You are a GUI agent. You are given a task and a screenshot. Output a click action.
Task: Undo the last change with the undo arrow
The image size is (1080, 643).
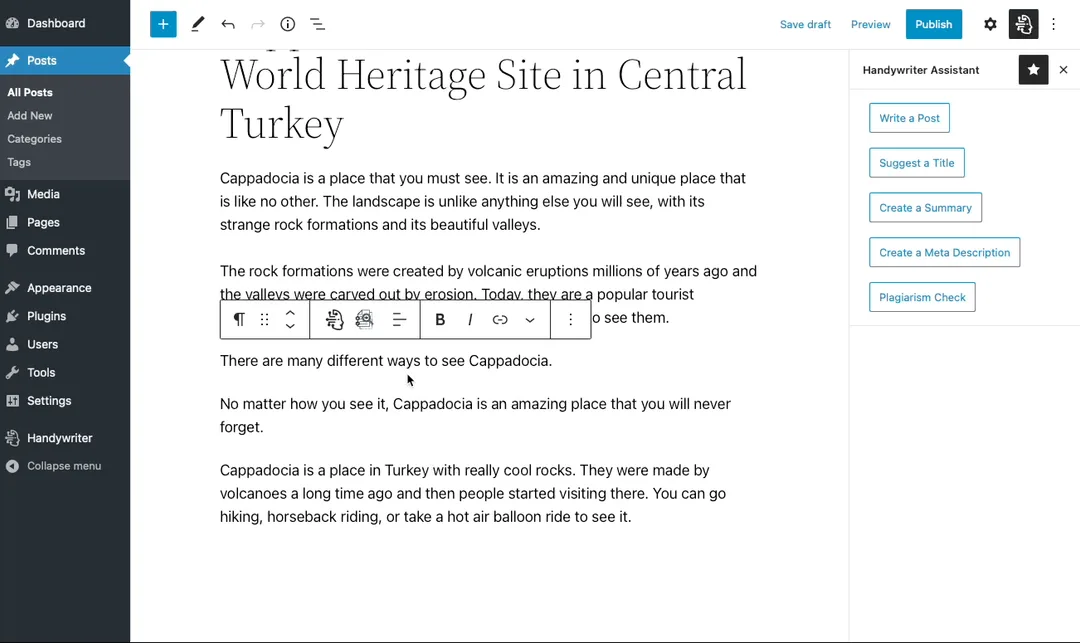[228, 24]
